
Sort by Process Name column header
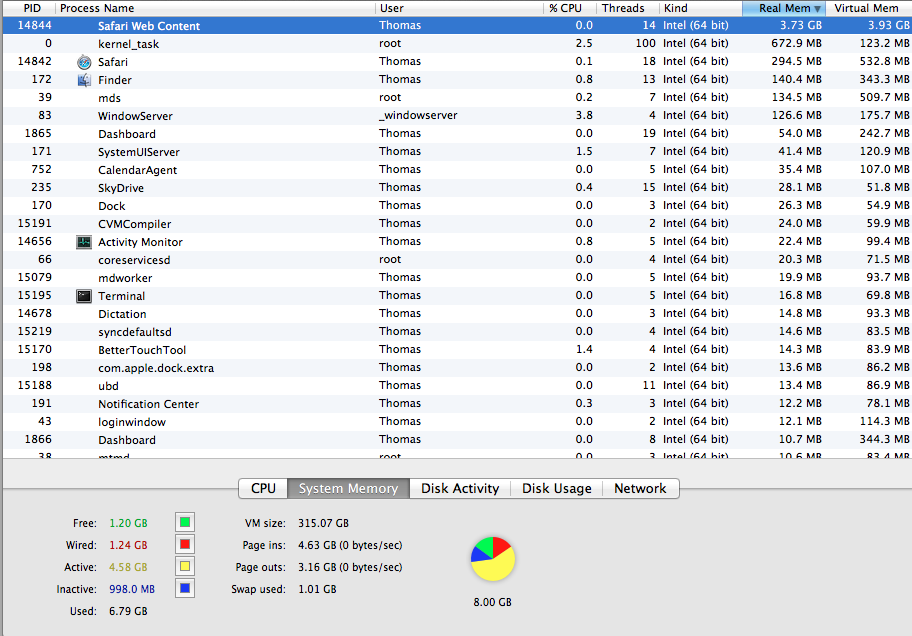(x=215, y=8)
